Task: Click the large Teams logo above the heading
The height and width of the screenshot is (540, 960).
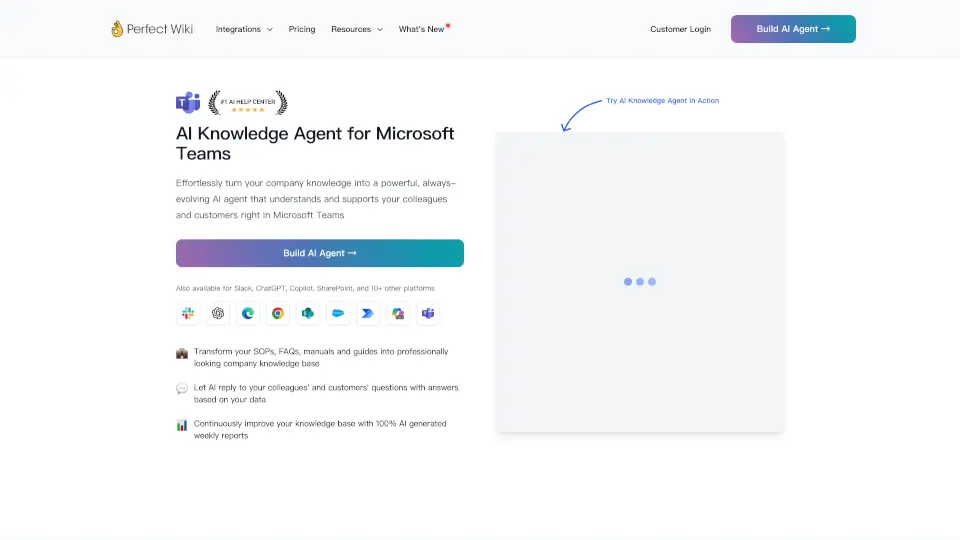Action: tap(188, 103)
